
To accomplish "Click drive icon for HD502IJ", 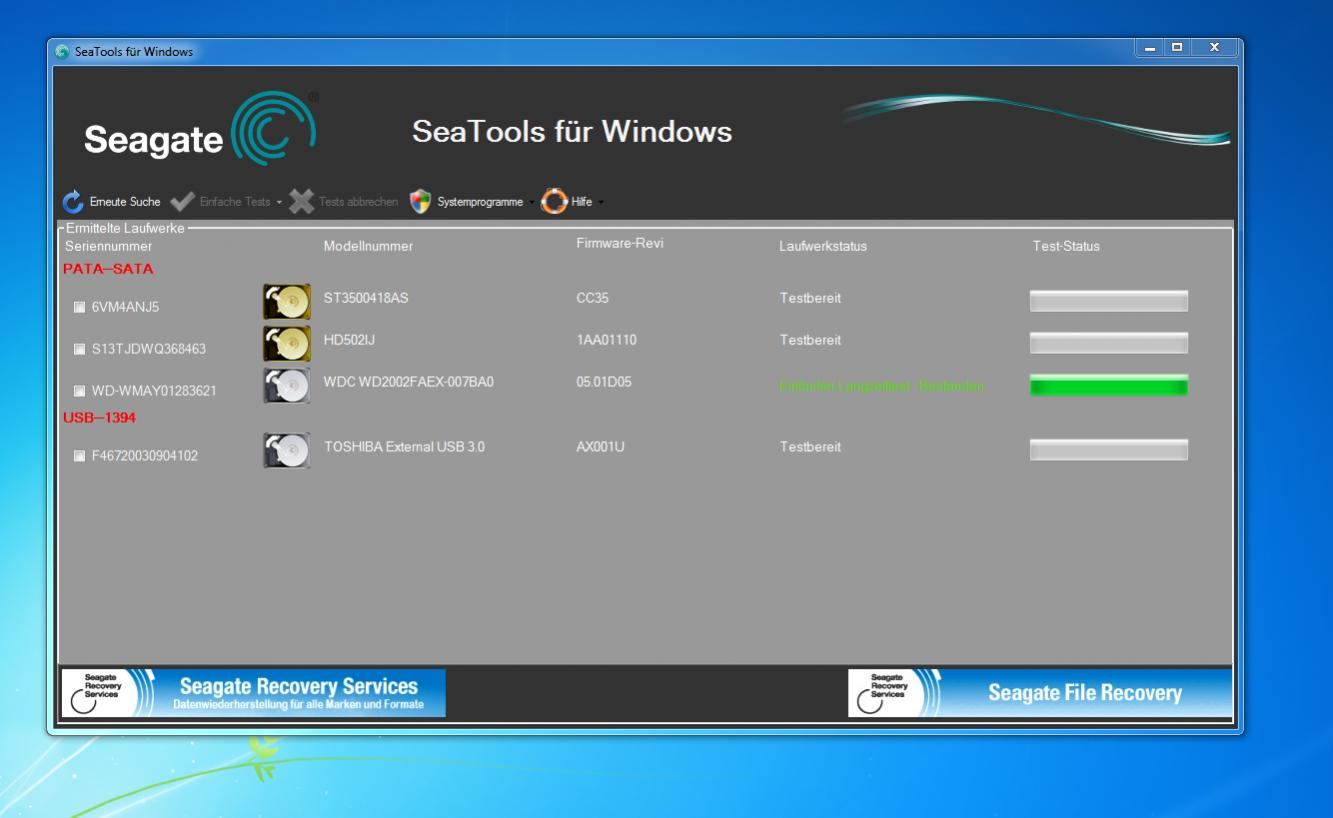I will [x=287, y=343].
